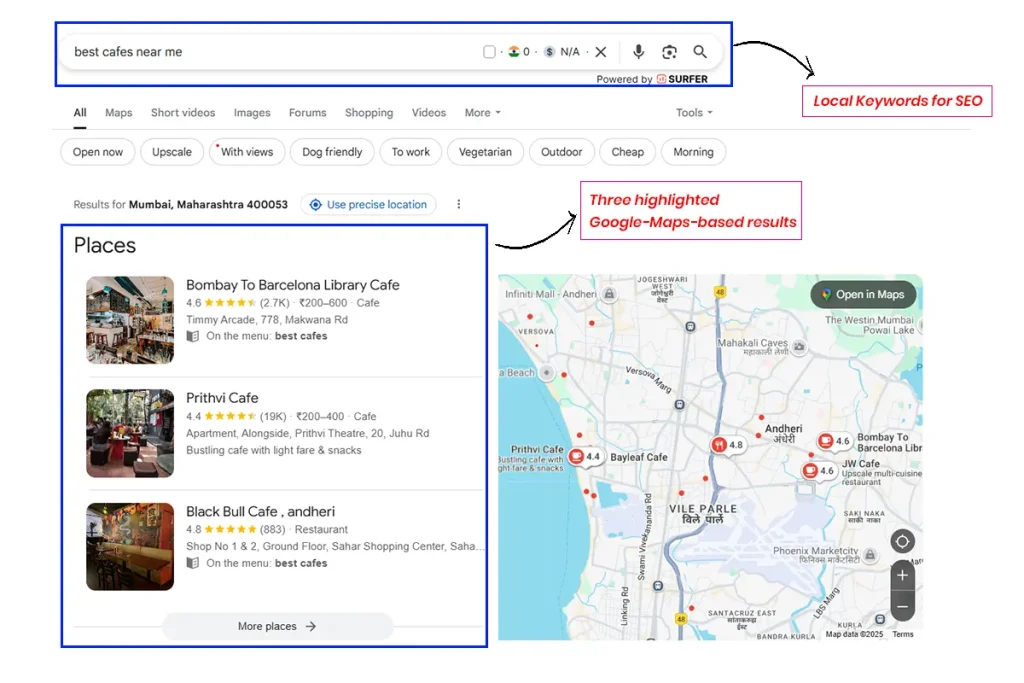The image size is (1024, 683).
Task: Click Bombay To Barcelona cafe photo thumbnail
Action: coord(130,320)
